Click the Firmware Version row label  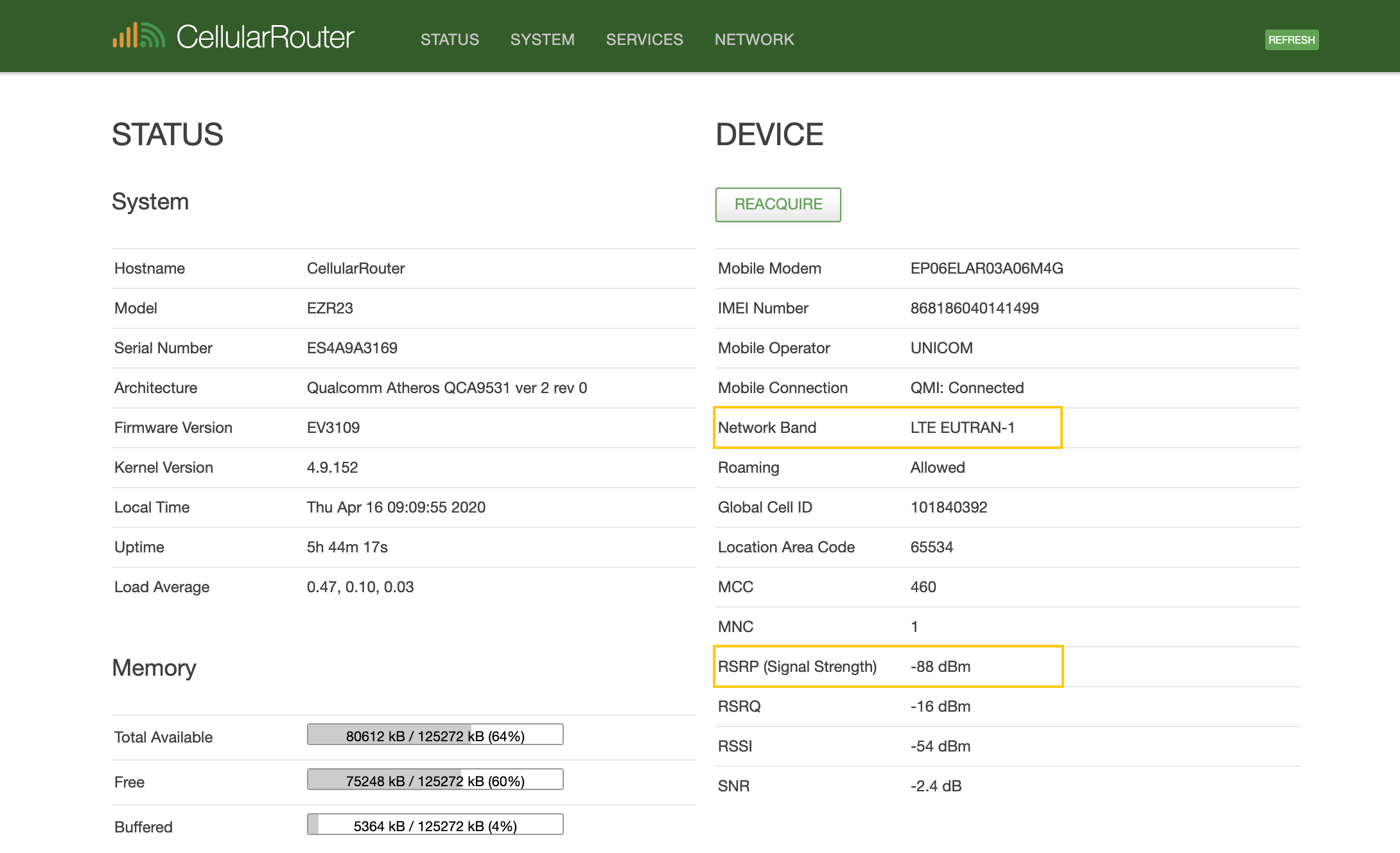click(173, 428)
